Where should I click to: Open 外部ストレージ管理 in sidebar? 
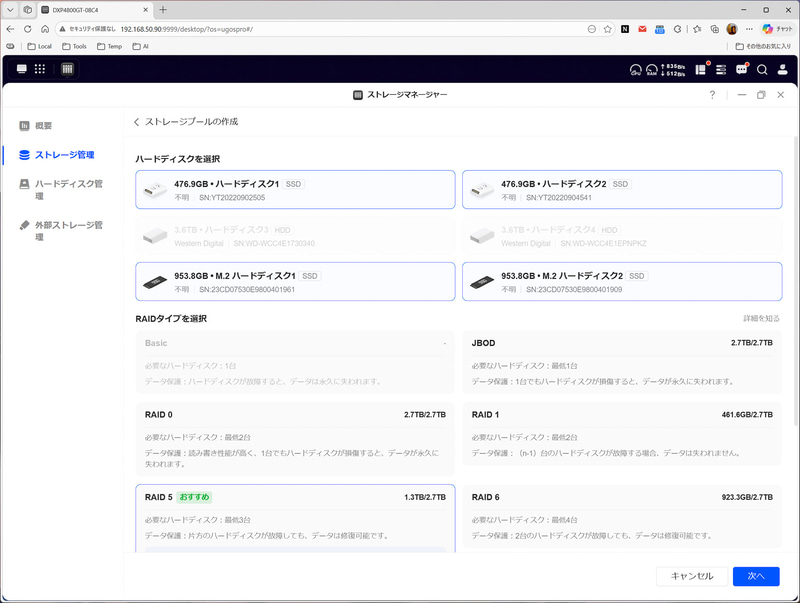click(61, 231)
